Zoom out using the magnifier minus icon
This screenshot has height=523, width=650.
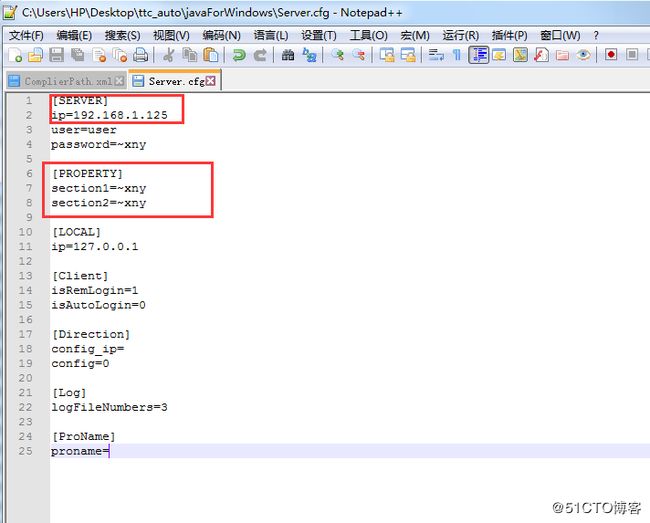coord(359,55)
